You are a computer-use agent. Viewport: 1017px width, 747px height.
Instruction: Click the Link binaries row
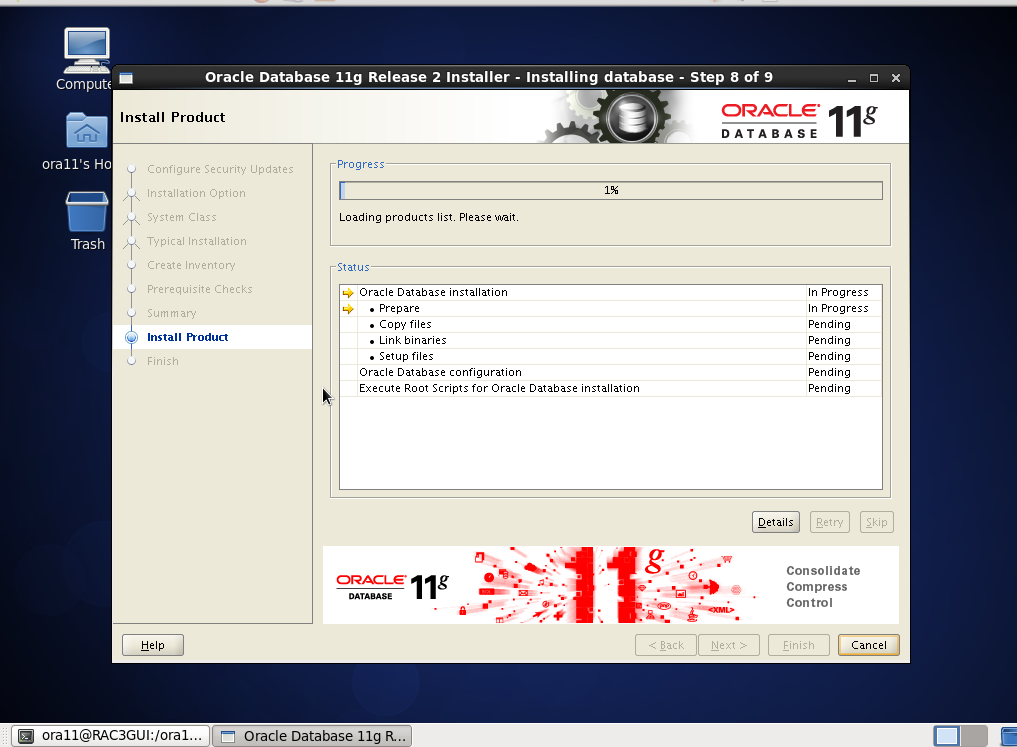[x=610, y=340]
